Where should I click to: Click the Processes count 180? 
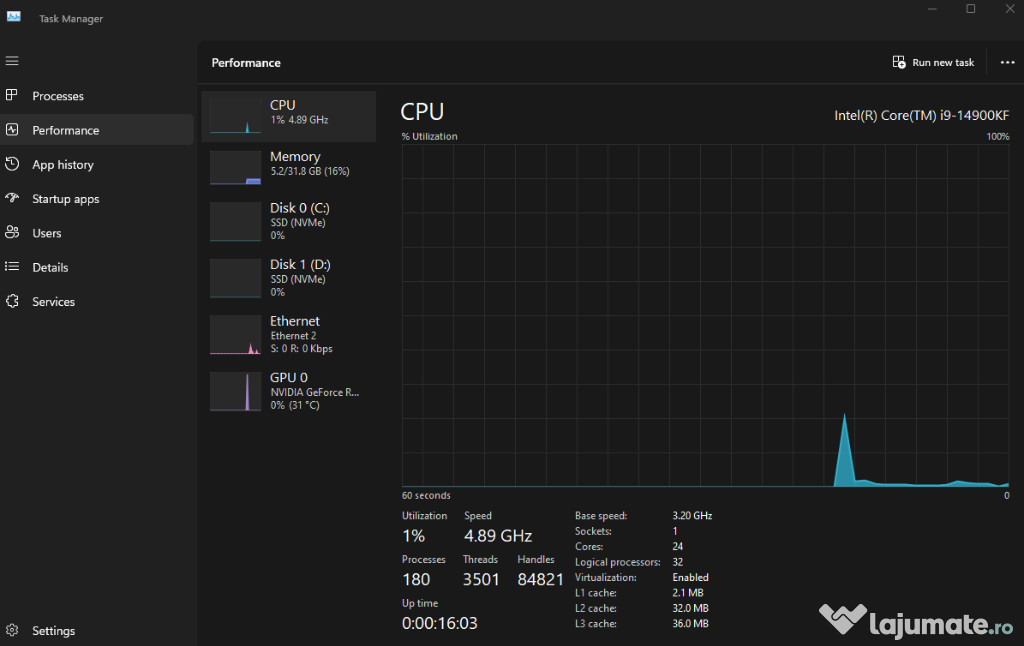coord(416,580)
